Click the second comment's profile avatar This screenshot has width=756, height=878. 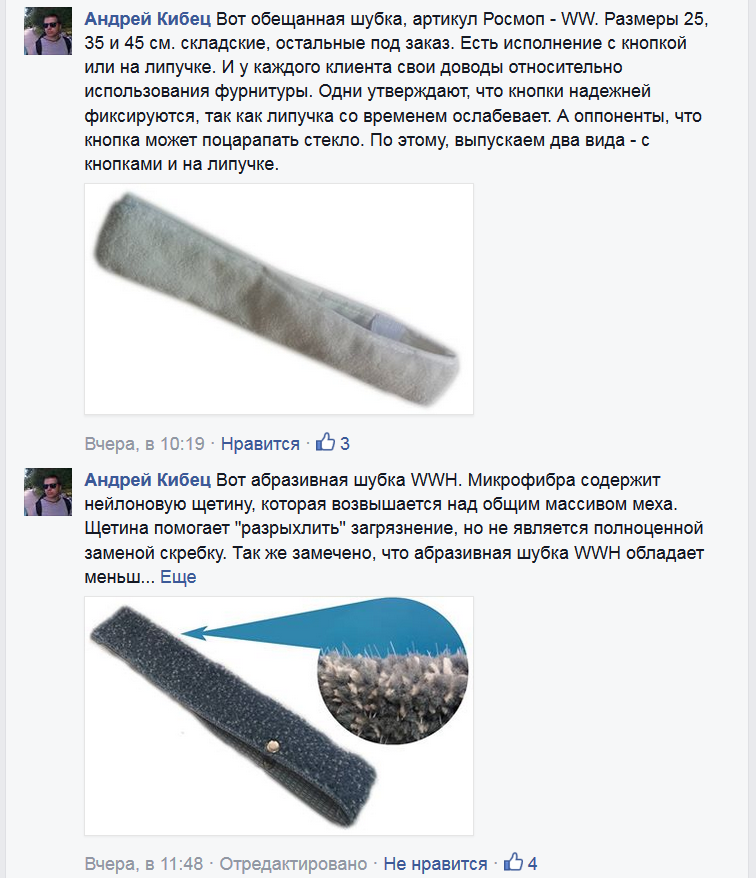(48, 492)
